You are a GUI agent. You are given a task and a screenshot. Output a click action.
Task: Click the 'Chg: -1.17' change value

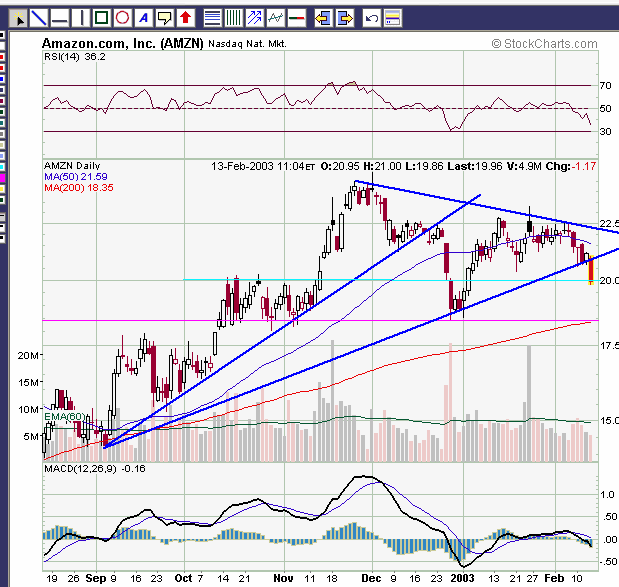570,166
